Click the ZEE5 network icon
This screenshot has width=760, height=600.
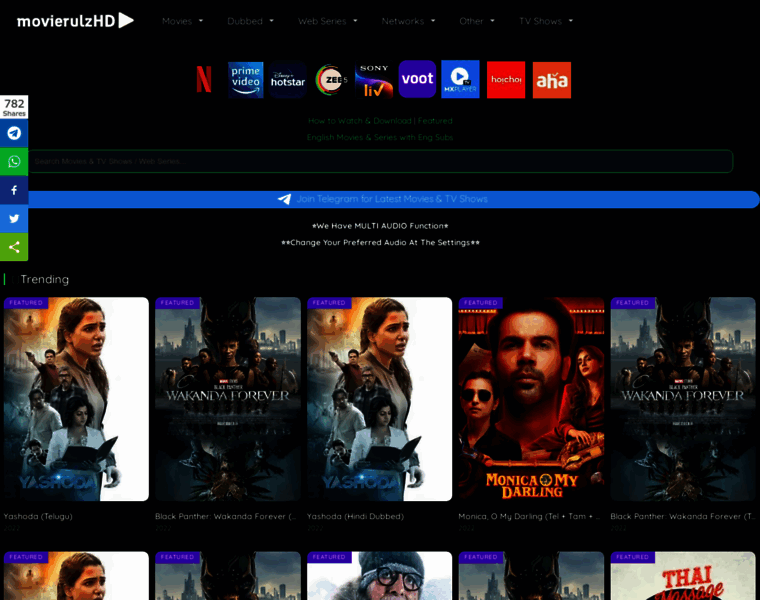click(x=330, y=80)
